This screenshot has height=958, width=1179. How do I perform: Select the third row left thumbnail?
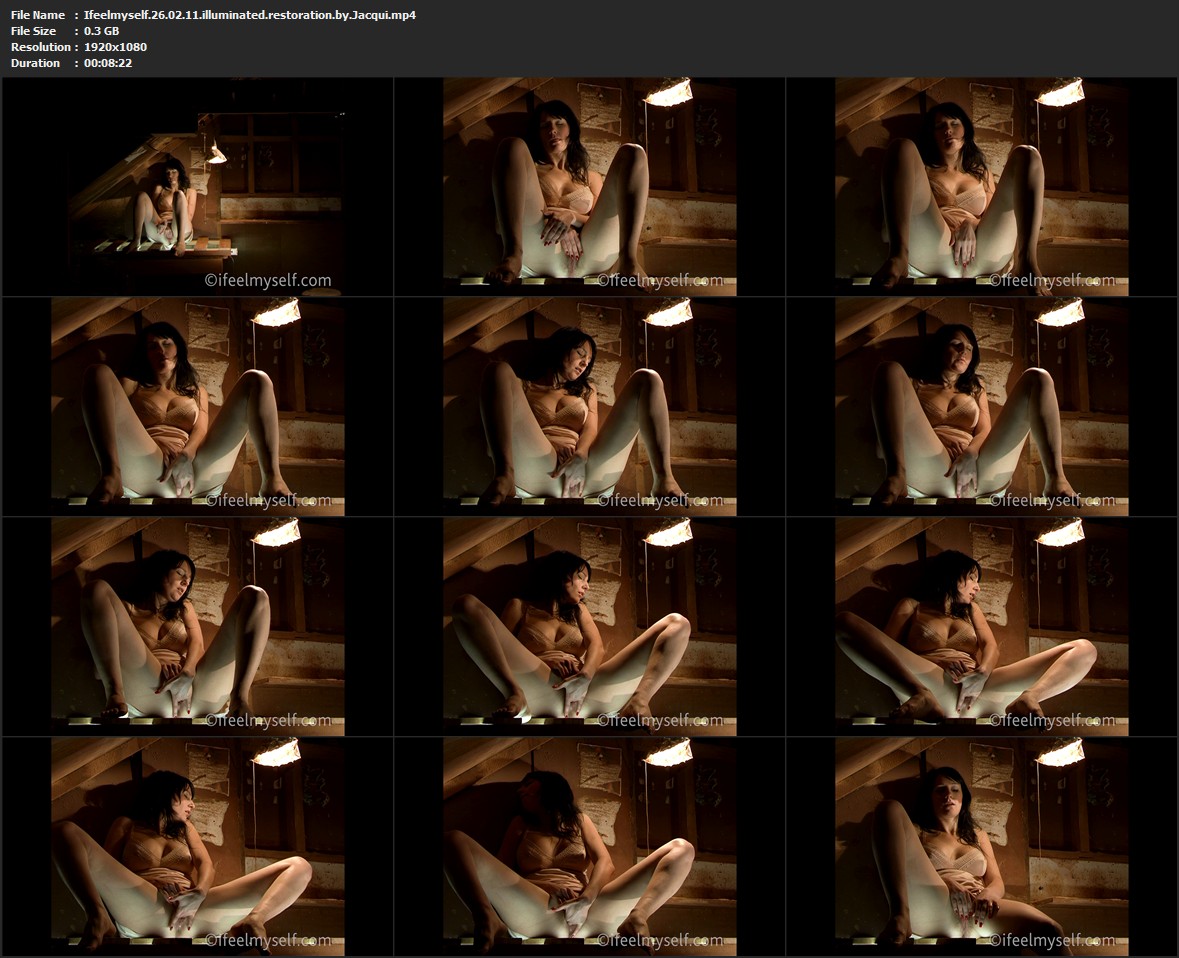198,627
